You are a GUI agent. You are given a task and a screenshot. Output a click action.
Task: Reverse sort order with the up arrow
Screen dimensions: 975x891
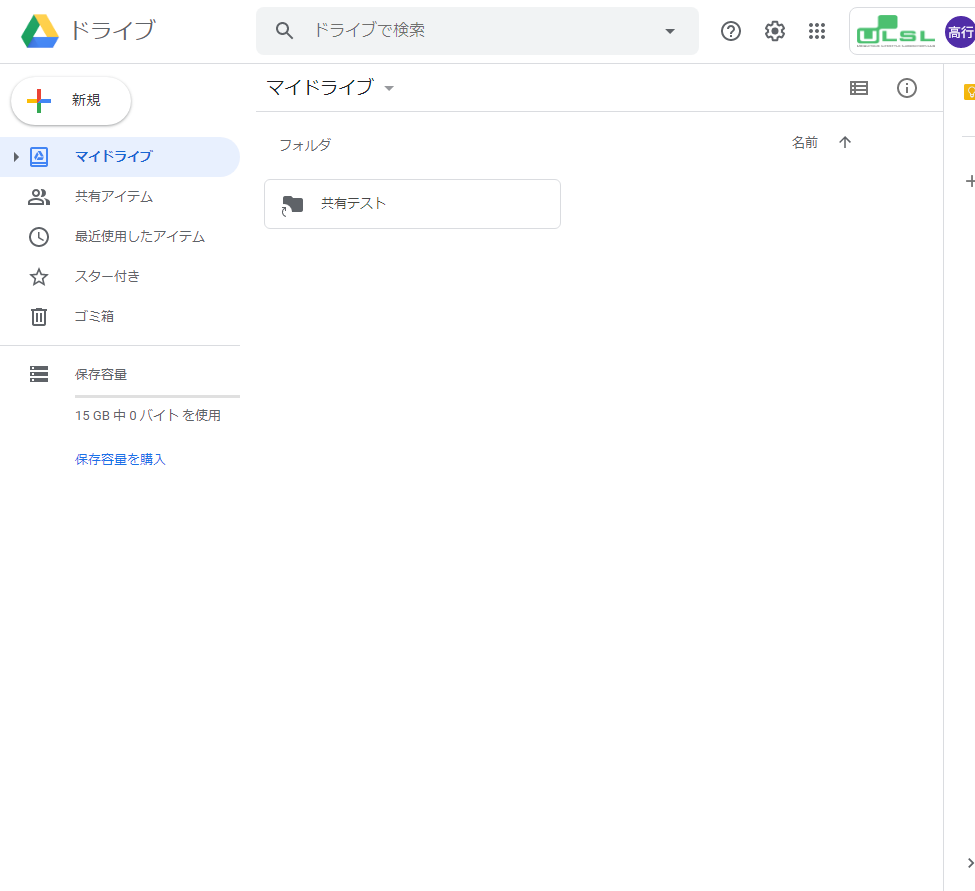(x=844, y=142)
